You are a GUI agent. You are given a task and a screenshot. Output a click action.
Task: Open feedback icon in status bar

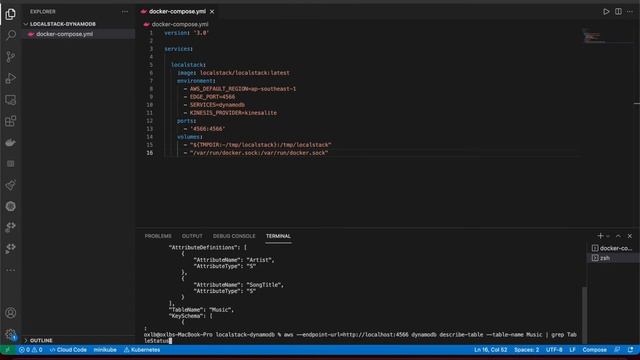(x=617, y=350)
